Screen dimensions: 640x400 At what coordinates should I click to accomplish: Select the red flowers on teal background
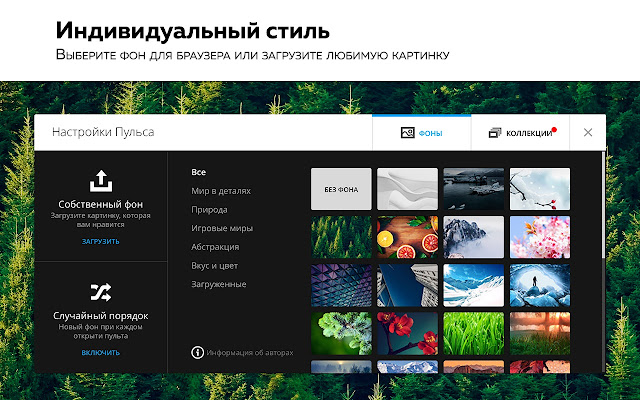pyautogui.click(x=407, y=333)
